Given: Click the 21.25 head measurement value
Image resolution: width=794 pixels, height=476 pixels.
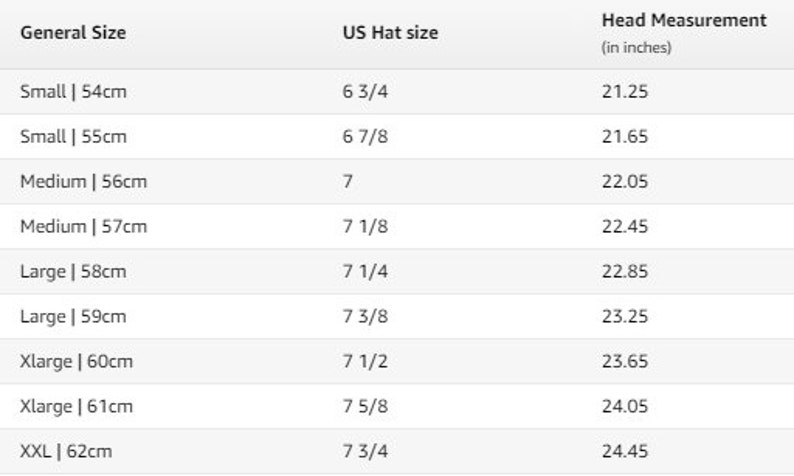Looking at the screenshot, I should [x=625, y=92].
